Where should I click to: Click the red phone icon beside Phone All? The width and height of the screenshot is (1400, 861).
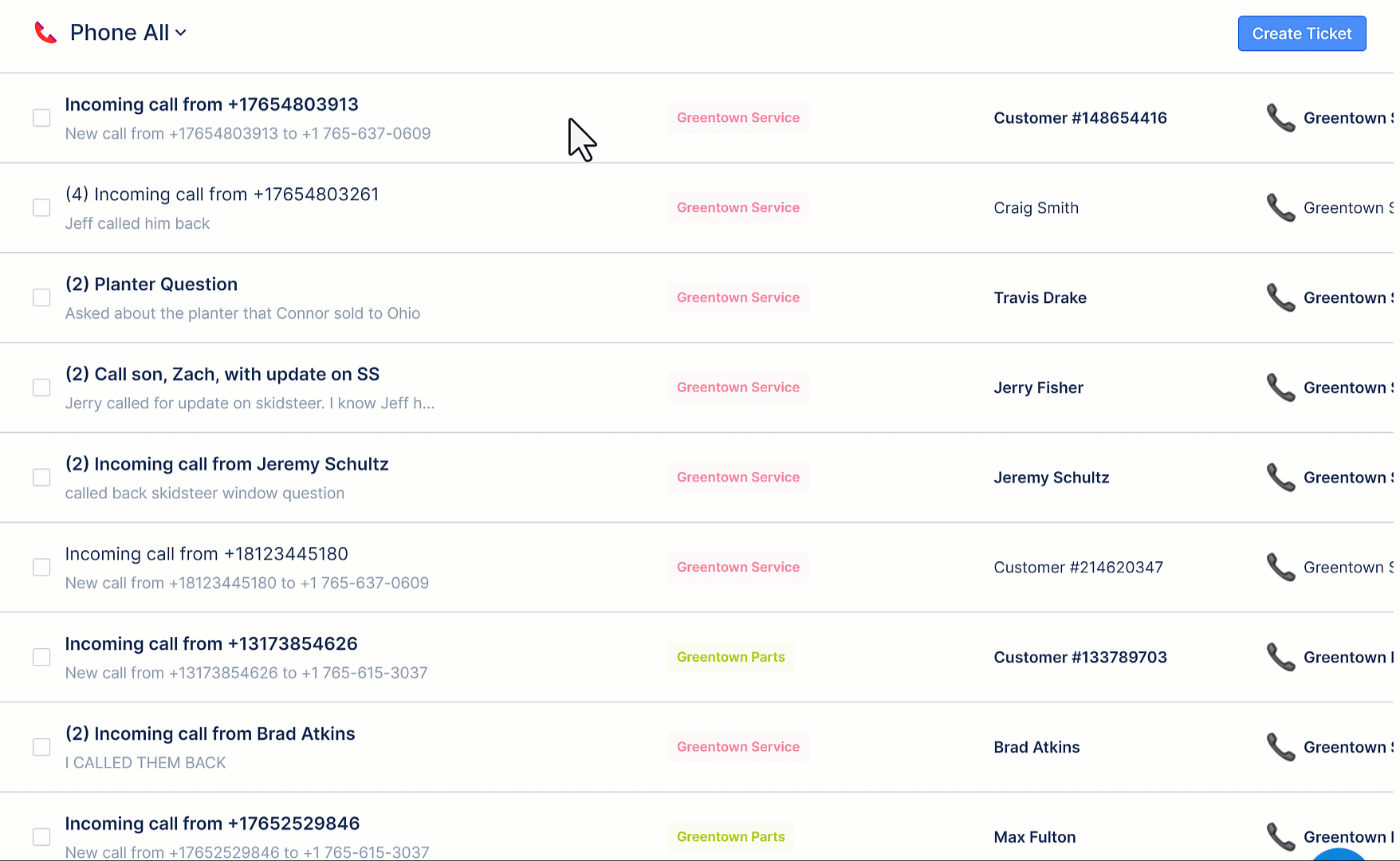(45, 33)
